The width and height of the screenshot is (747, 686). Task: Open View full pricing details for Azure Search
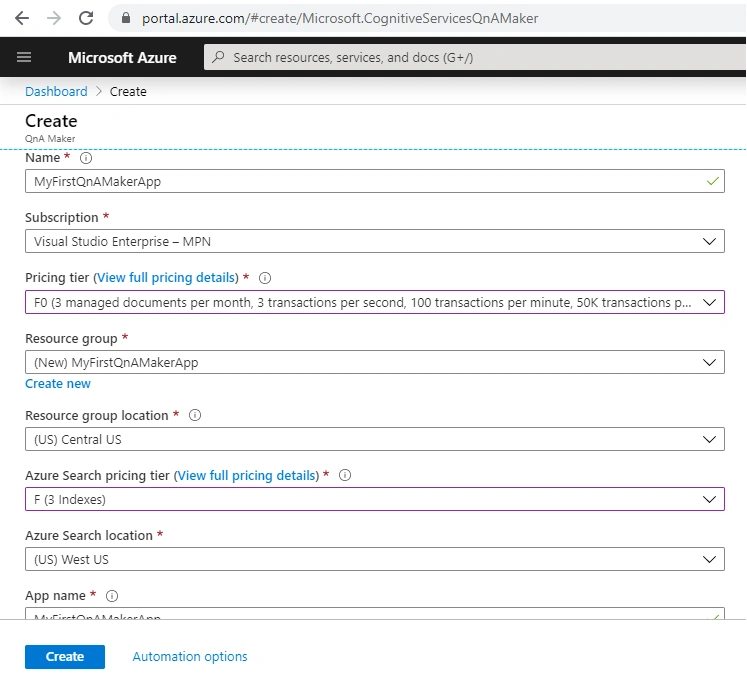pos(246,475)
